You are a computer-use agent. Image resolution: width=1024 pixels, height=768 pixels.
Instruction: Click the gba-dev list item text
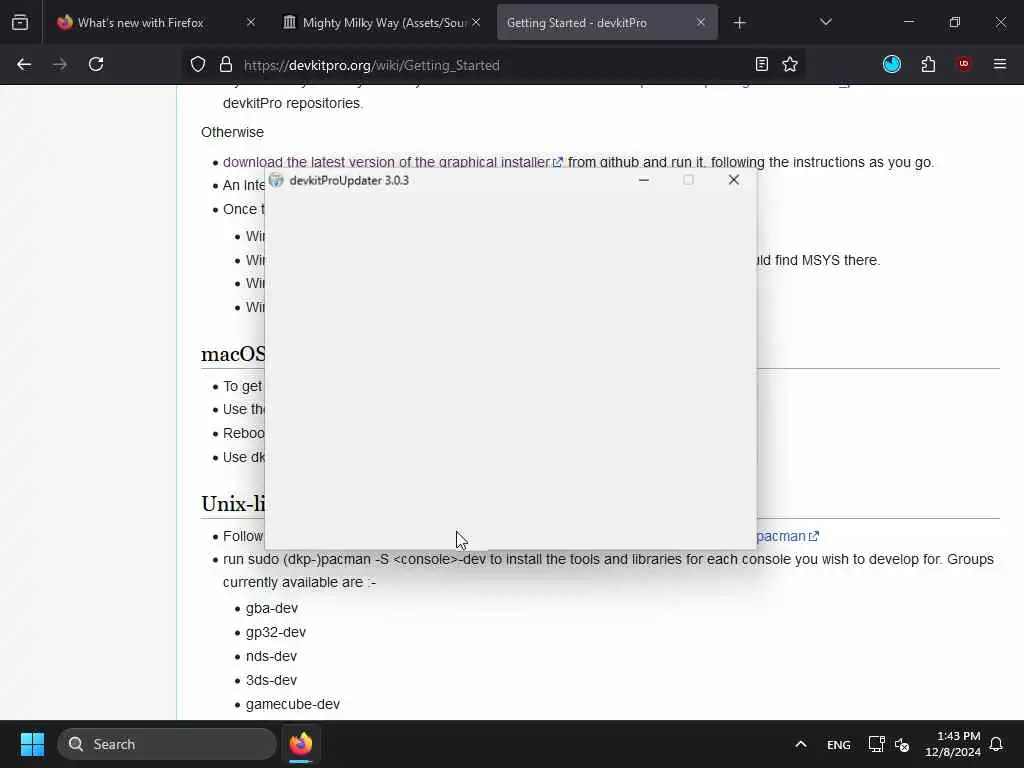(x=272, y=608)
